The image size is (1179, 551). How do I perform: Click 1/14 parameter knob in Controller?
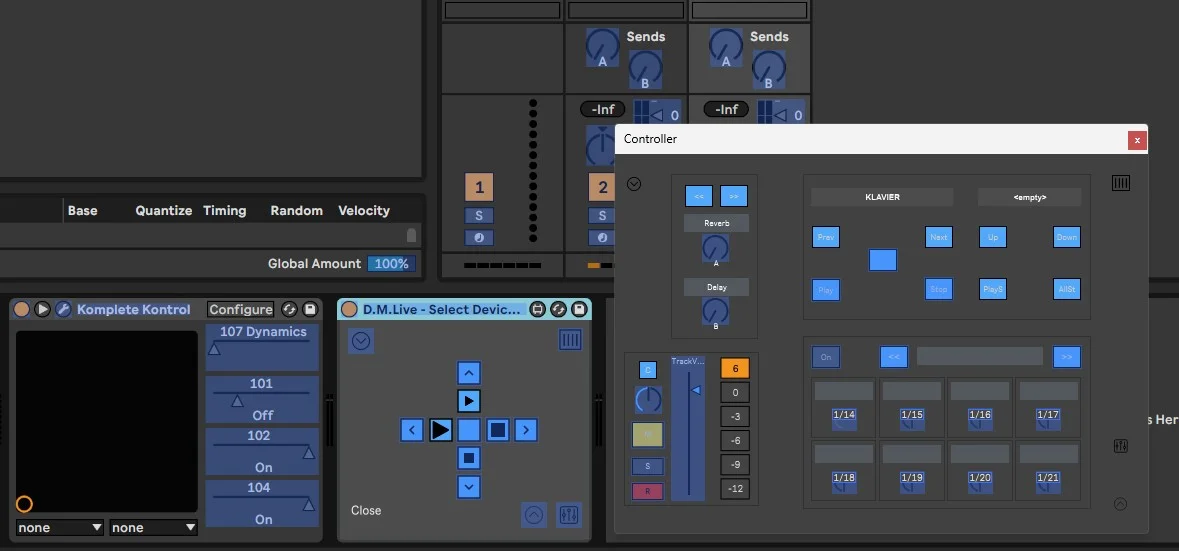point(844,419)
